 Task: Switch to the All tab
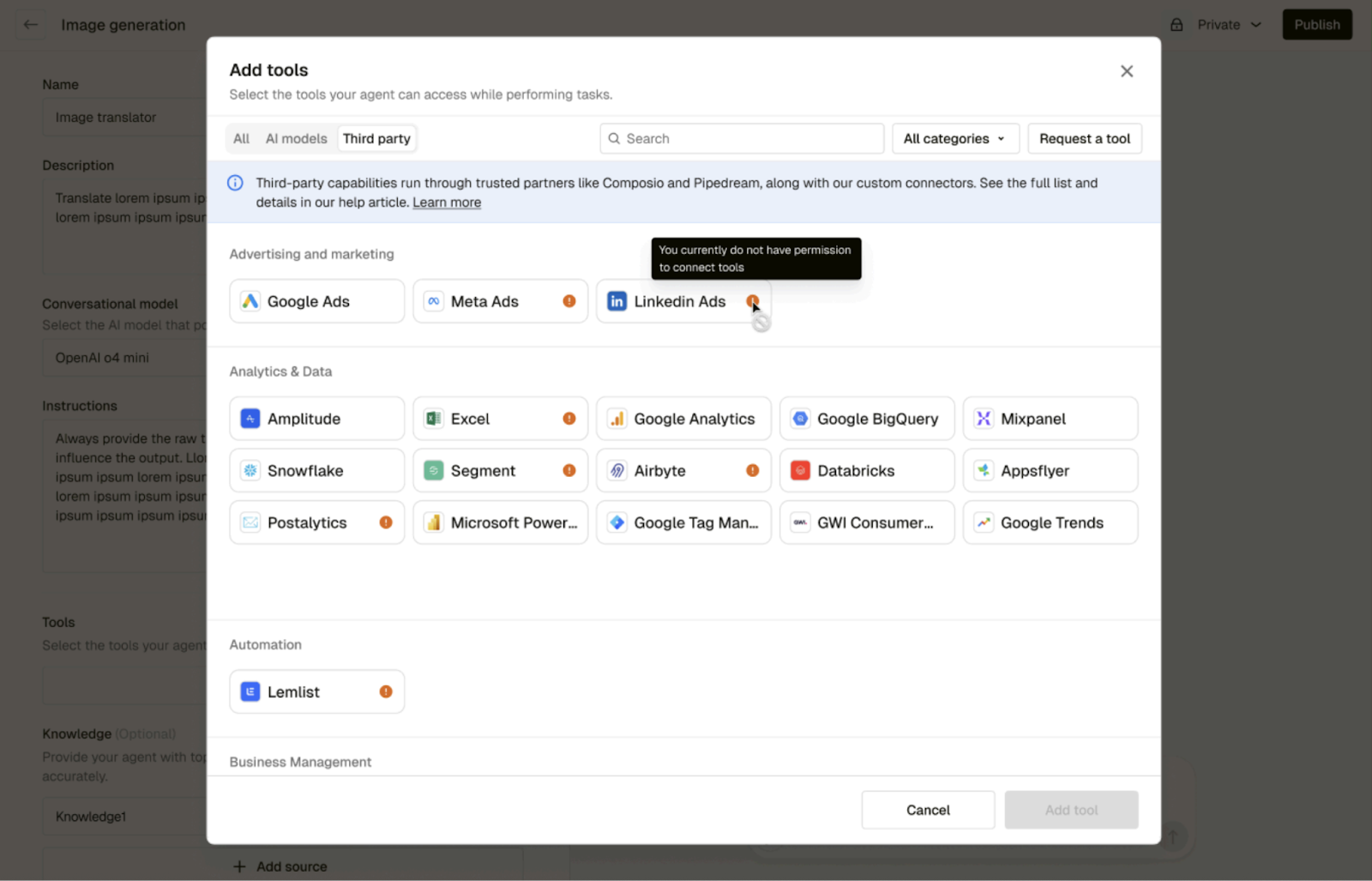(241, 138)
